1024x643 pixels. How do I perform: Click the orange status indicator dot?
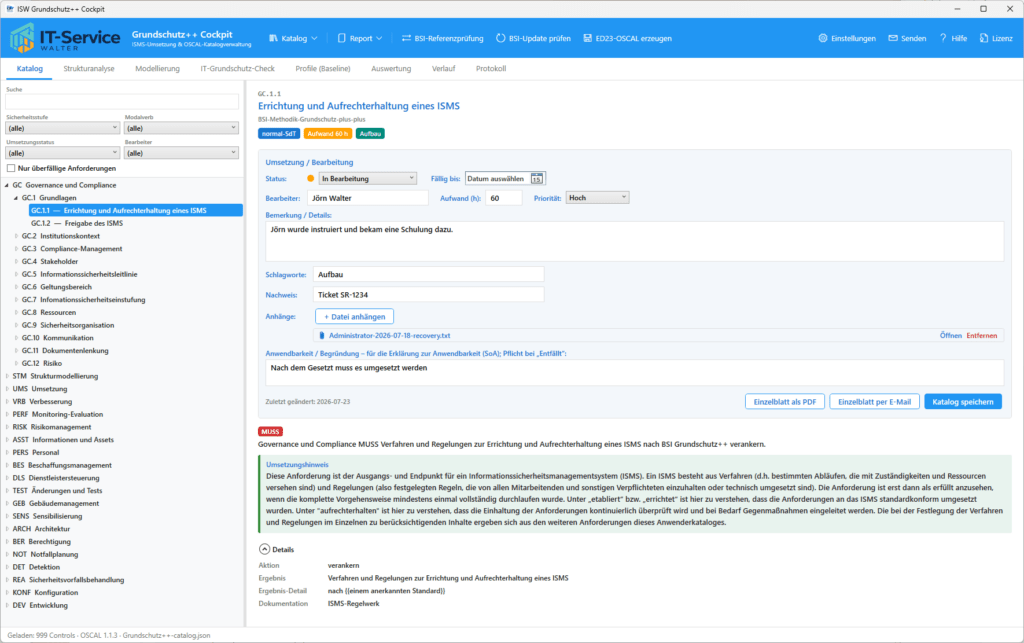[310, 178]
